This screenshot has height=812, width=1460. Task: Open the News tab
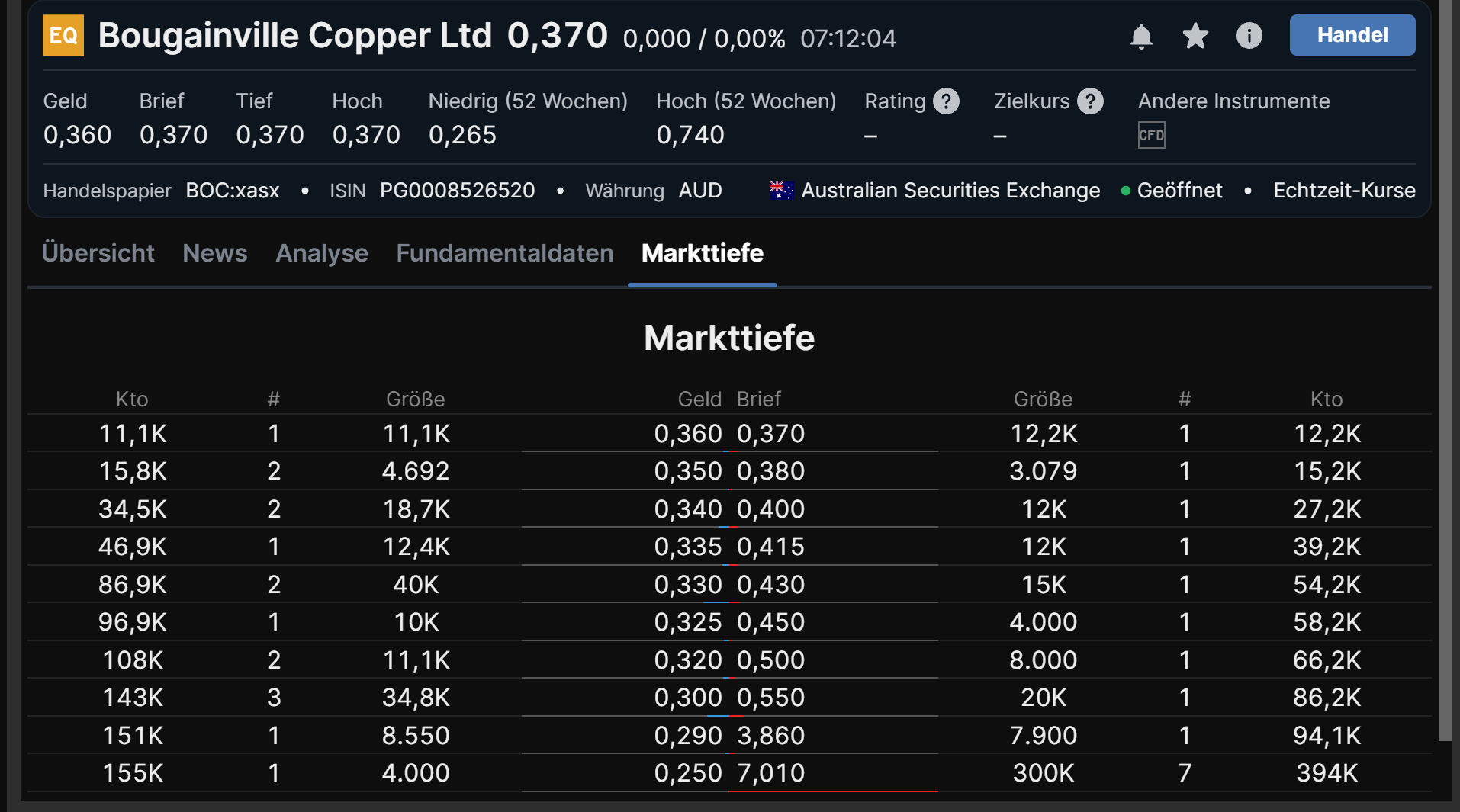[214, 253]
